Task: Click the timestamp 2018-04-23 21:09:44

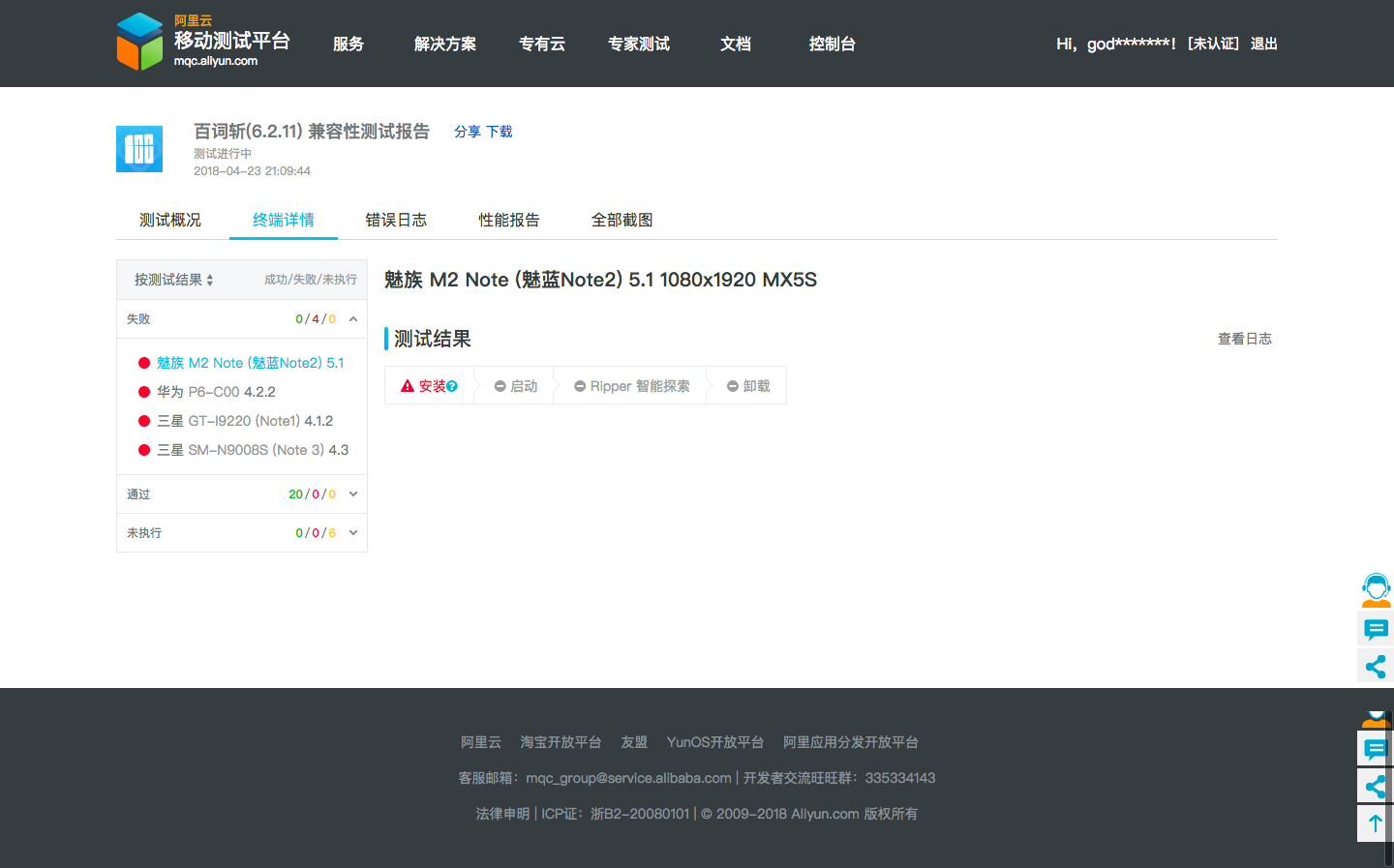Action: [x=252, y=171]
